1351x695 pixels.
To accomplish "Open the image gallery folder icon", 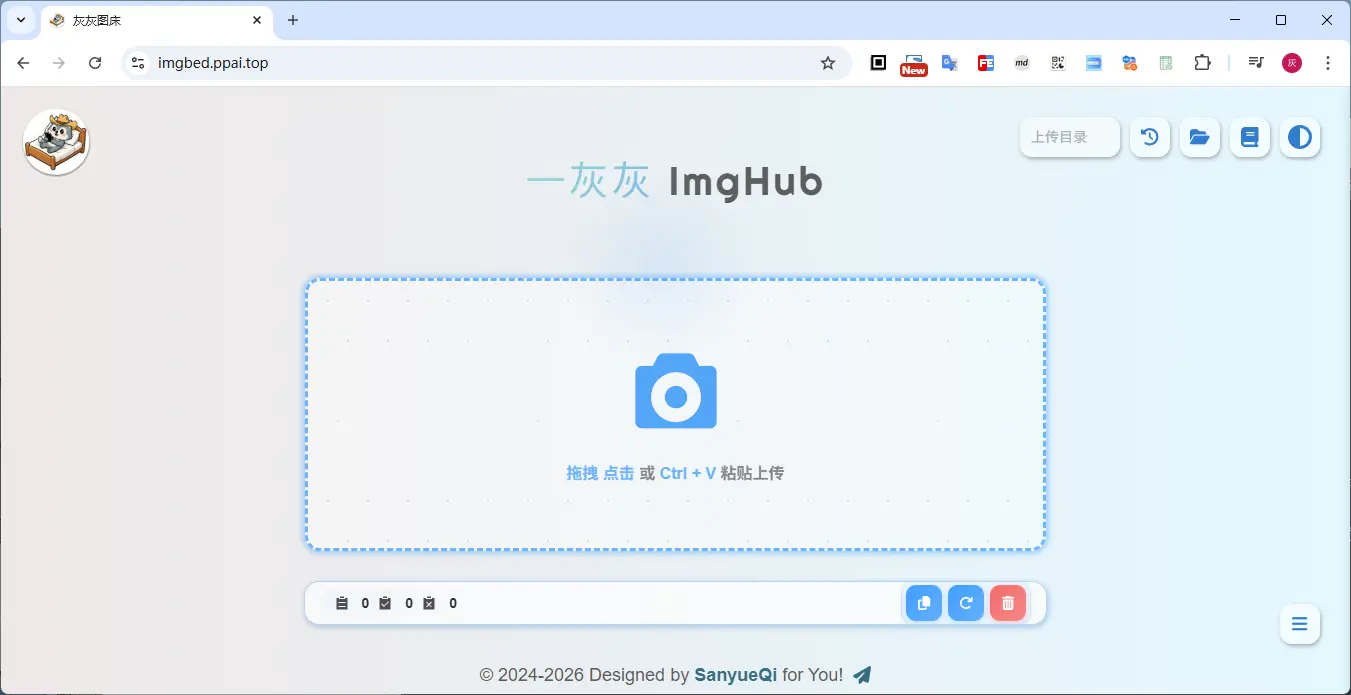I will click(1199, 137).
